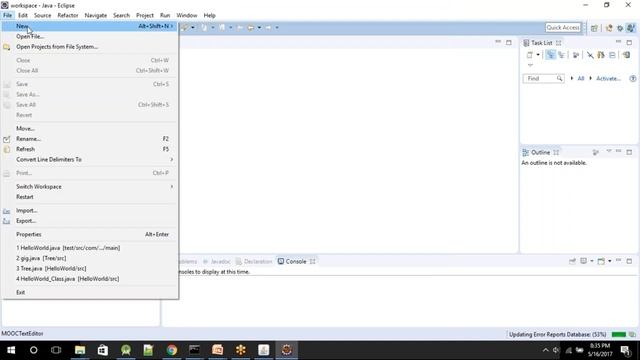
Task: Open recent file 3 Tree.java
Action: tap(90, 268)
